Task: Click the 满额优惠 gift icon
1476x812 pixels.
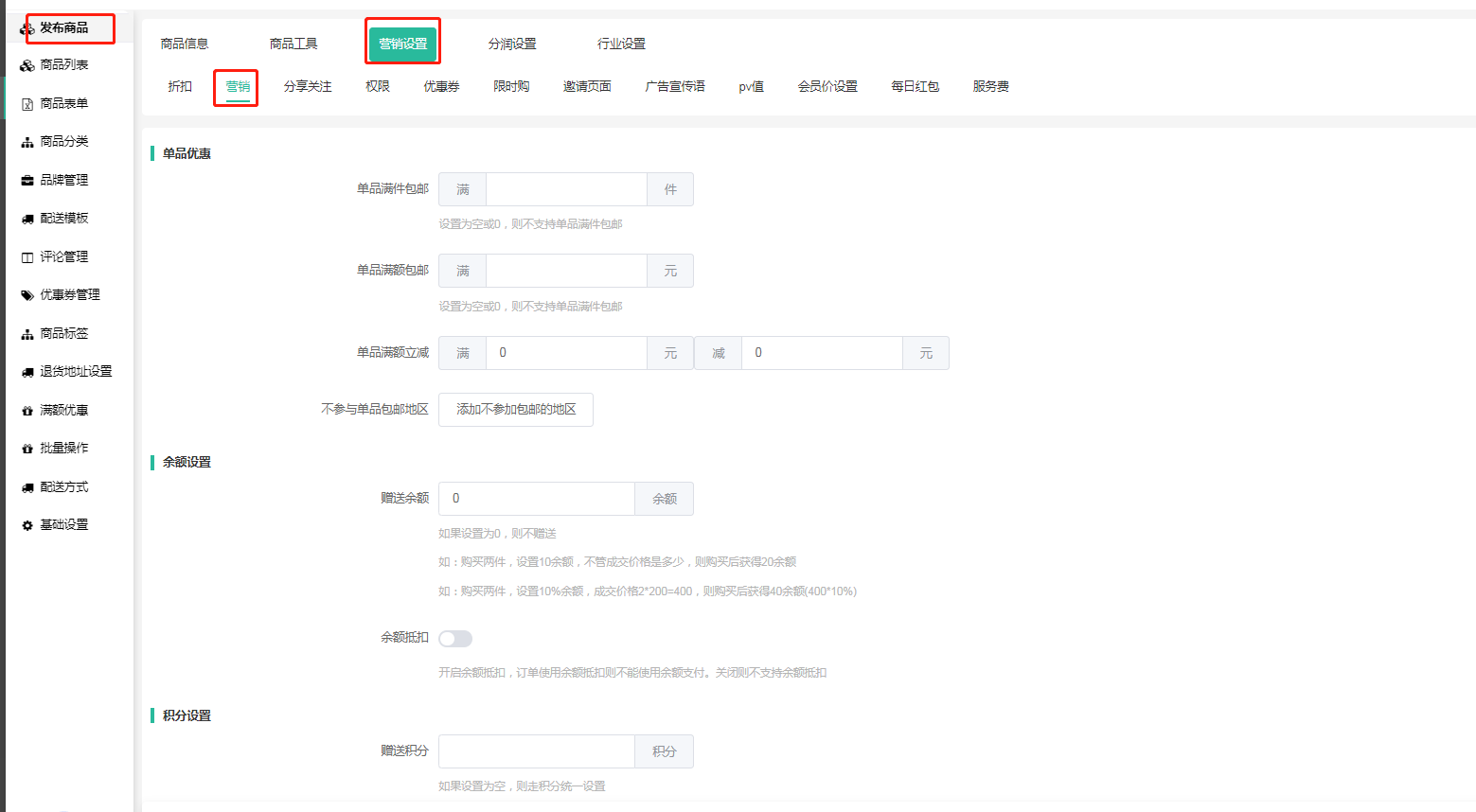Action: 27,411
